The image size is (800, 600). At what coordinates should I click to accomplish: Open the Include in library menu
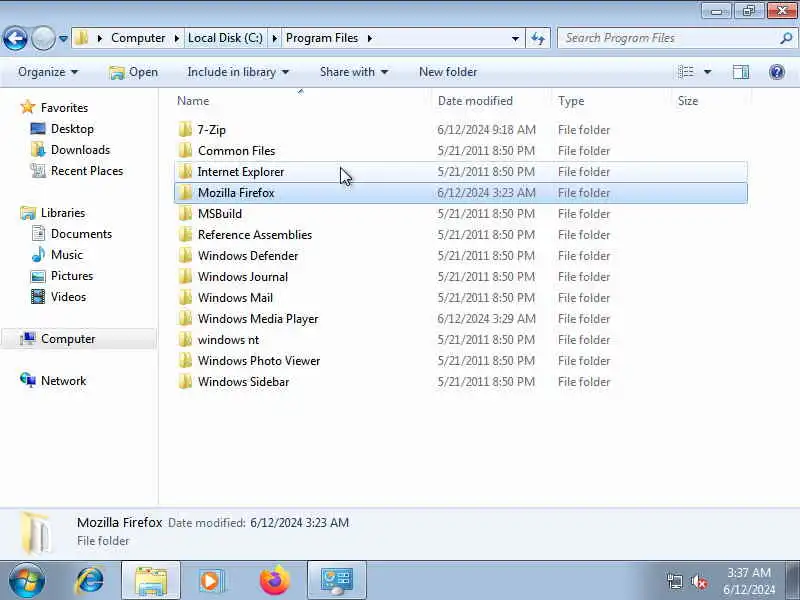click(x=238, y=72)
